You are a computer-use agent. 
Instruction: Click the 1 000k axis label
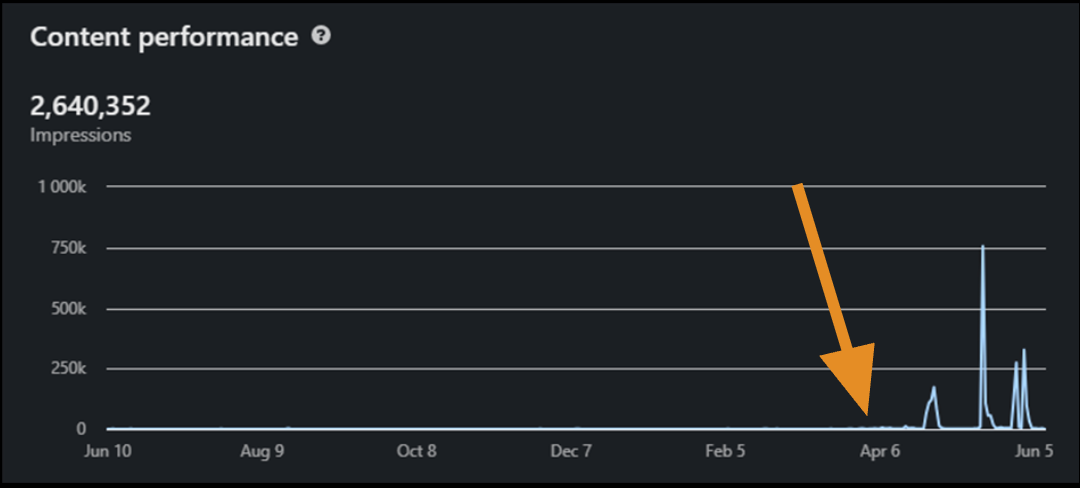pos(62,187)
